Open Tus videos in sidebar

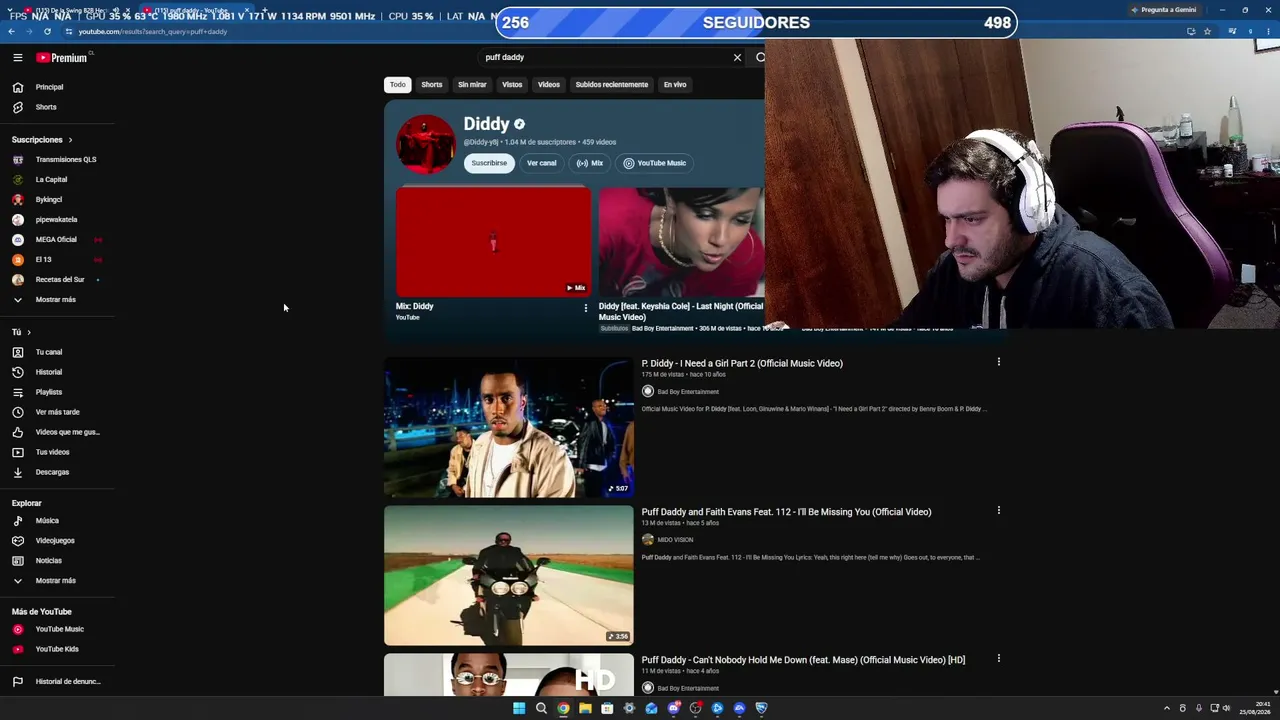click(x=52, y=452)
